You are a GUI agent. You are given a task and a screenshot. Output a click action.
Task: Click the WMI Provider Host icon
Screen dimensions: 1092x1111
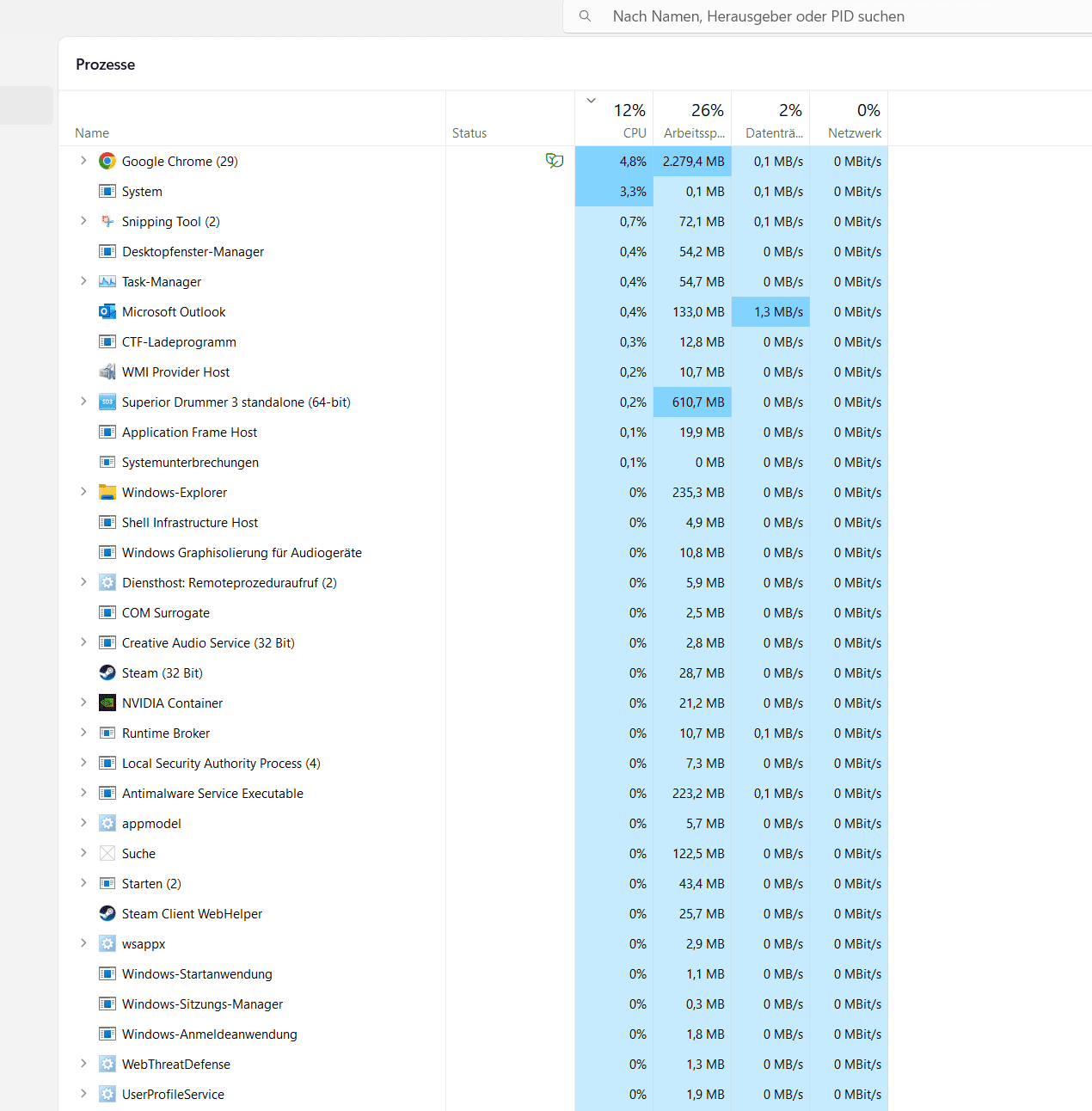click(x=107, y=371)
